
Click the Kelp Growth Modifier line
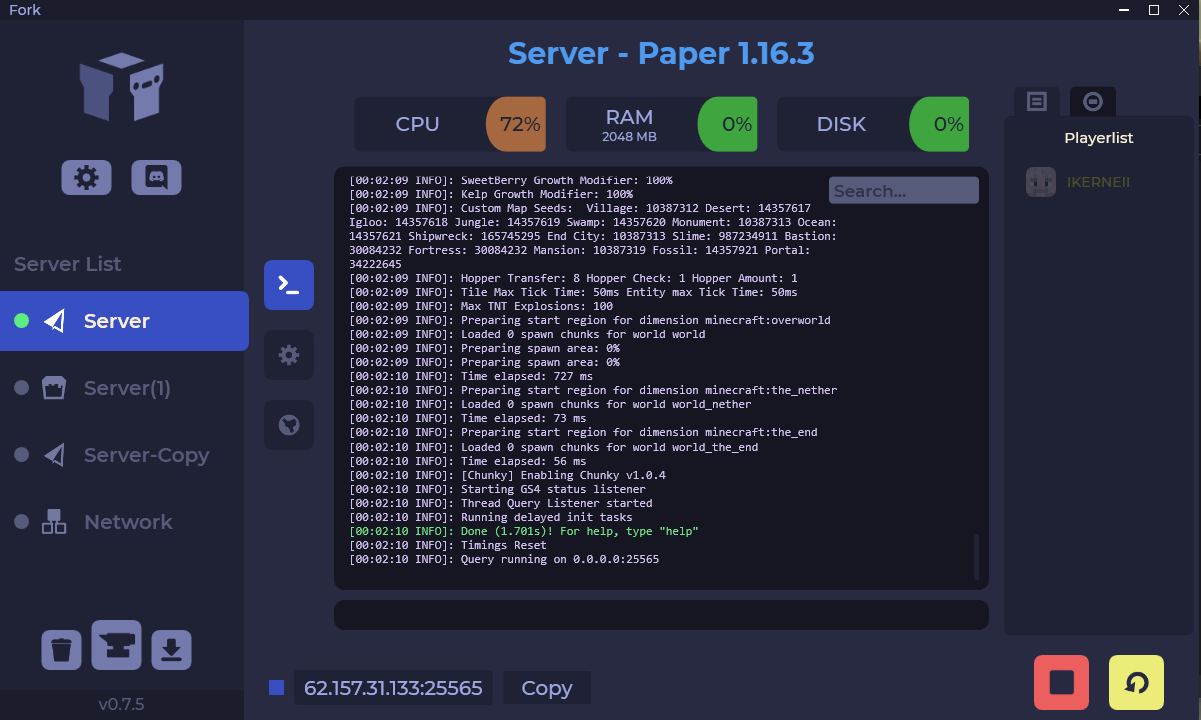tap(491, 194)
